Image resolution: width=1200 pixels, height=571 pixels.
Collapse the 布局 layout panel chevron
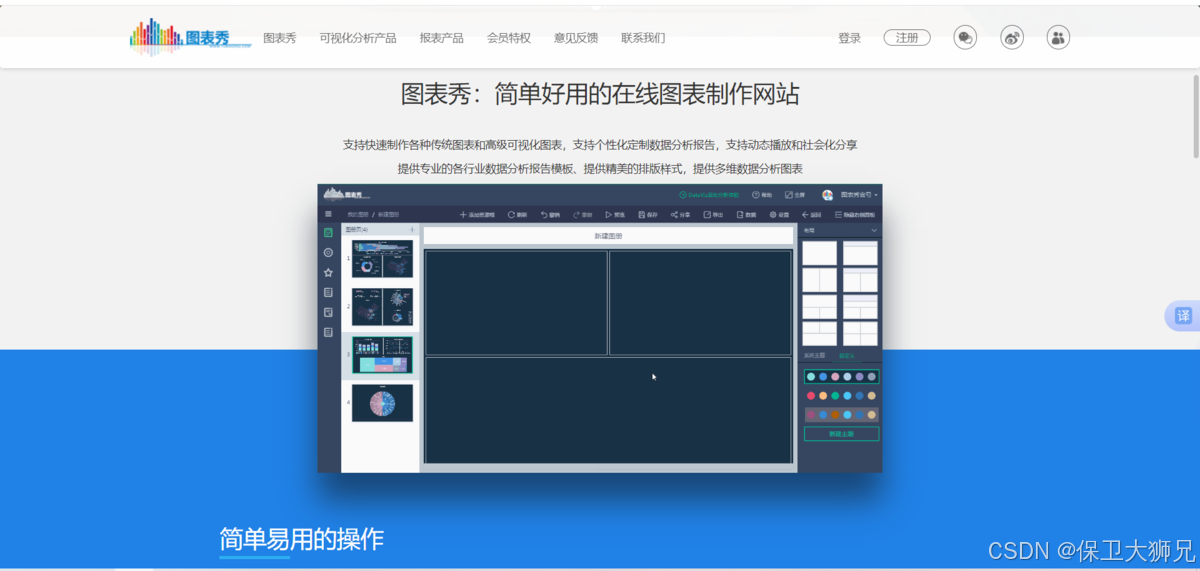pos(875,231)
